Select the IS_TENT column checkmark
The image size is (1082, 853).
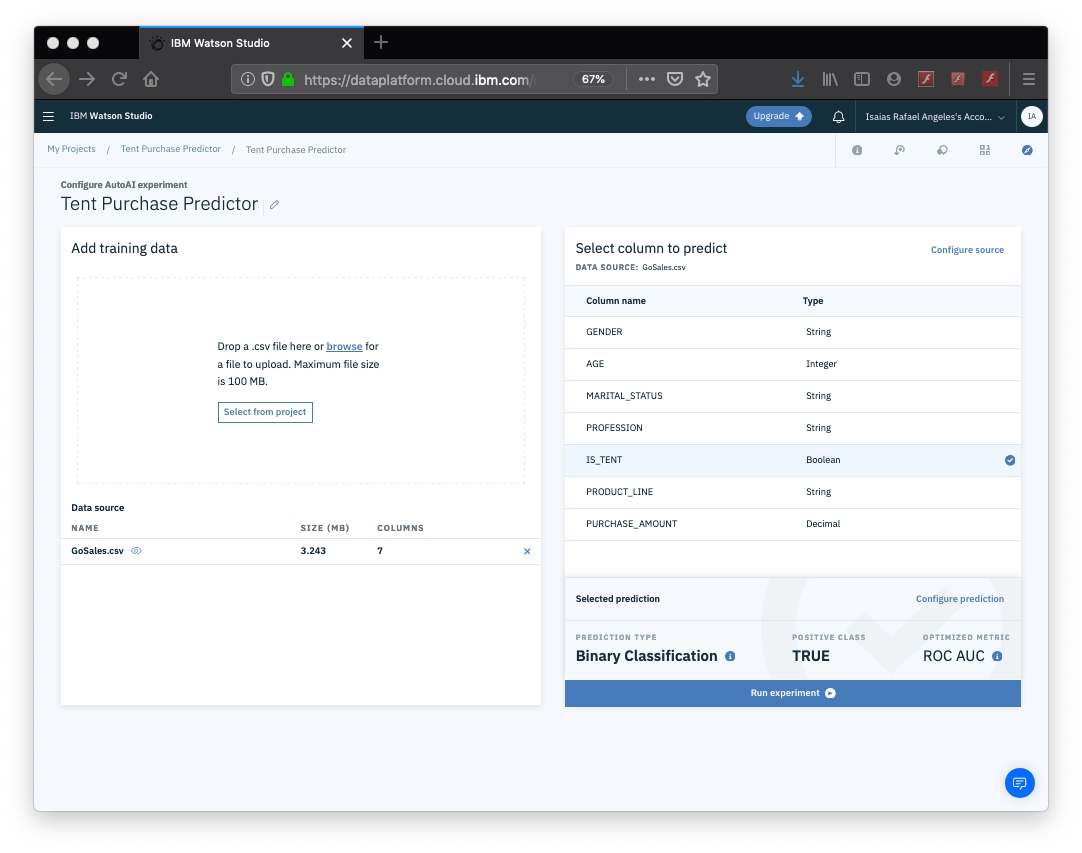tap(1009, 460)
